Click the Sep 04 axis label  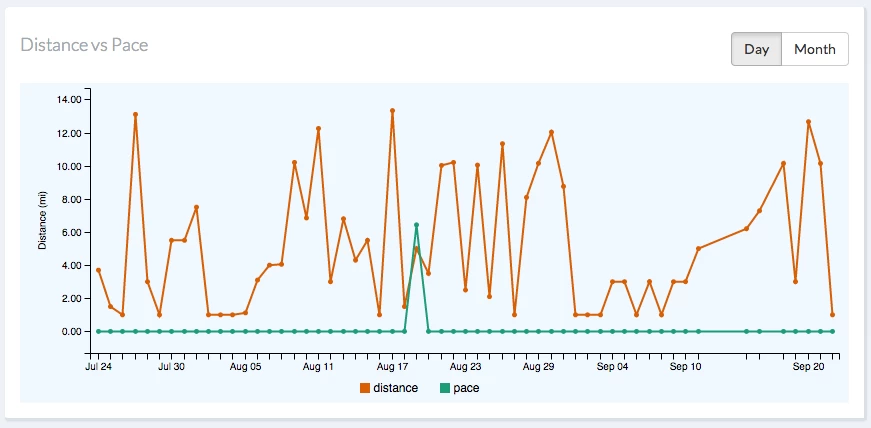(x=613, y=367)
